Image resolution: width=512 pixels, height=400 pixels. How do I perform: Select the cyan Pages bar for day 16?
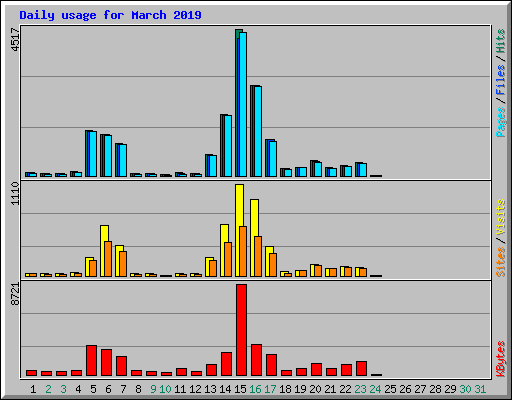coord(258,131)
